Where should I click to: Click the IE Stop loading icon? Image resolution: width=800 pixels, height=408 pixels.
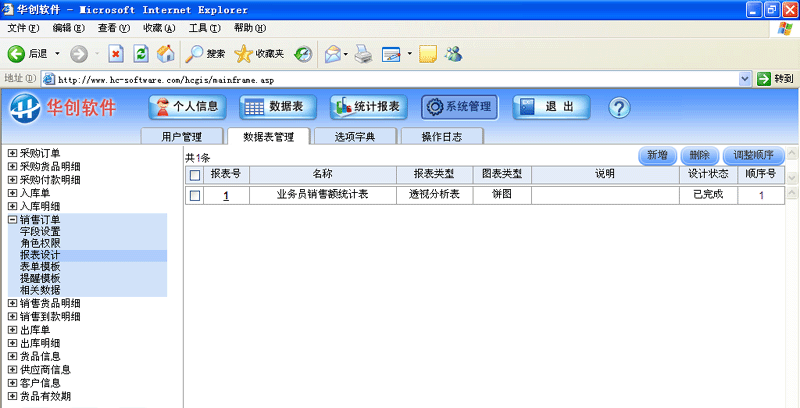point(116,53)
